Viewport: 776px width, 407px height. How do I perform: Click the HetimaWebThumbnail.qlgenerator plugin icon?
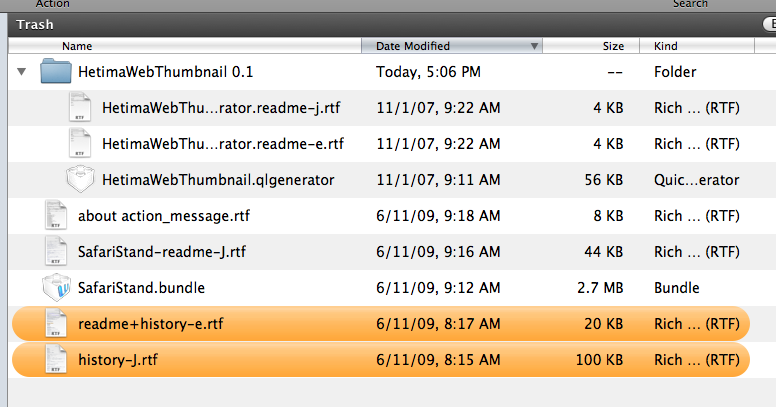[80, 179]
